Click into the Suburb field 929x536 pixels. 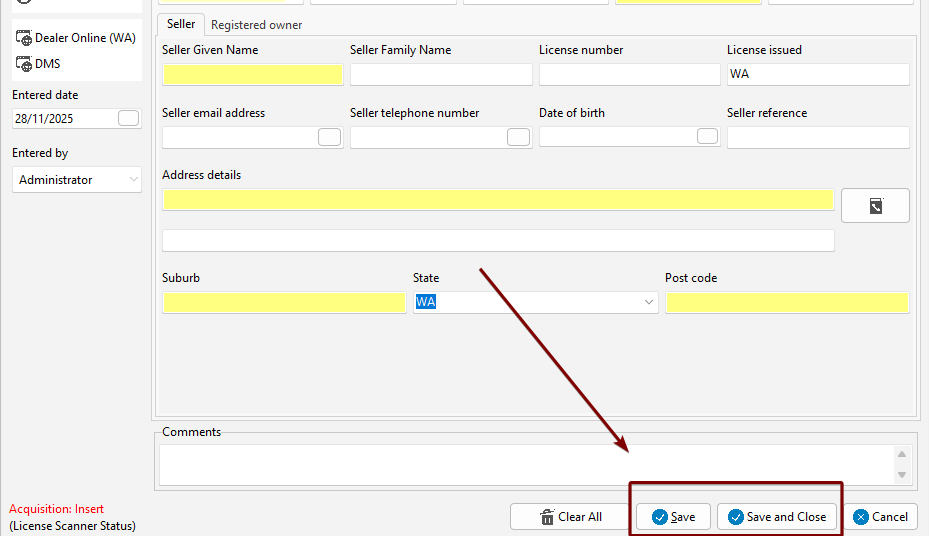pyautogui.click(x=284, y=302)
